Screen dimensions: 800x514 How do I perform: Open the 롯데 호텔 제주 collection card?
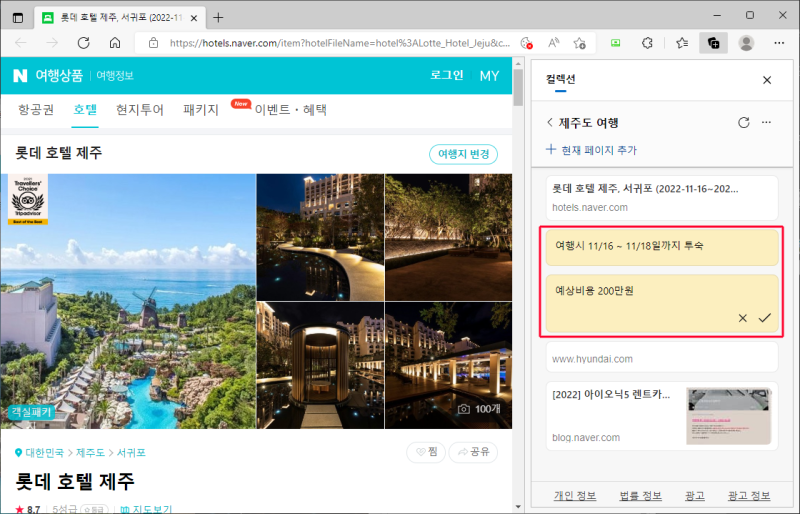pyautogui.click(x=662, y=198)
